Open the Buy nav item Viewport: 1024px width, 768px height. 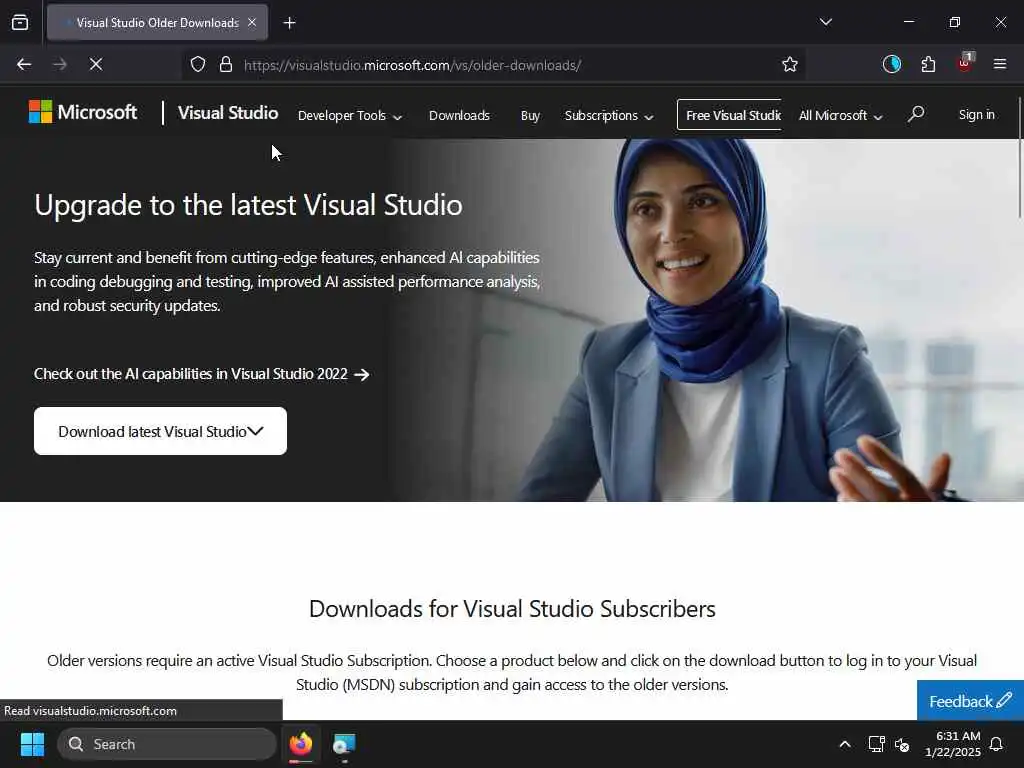tap(530, 116)
